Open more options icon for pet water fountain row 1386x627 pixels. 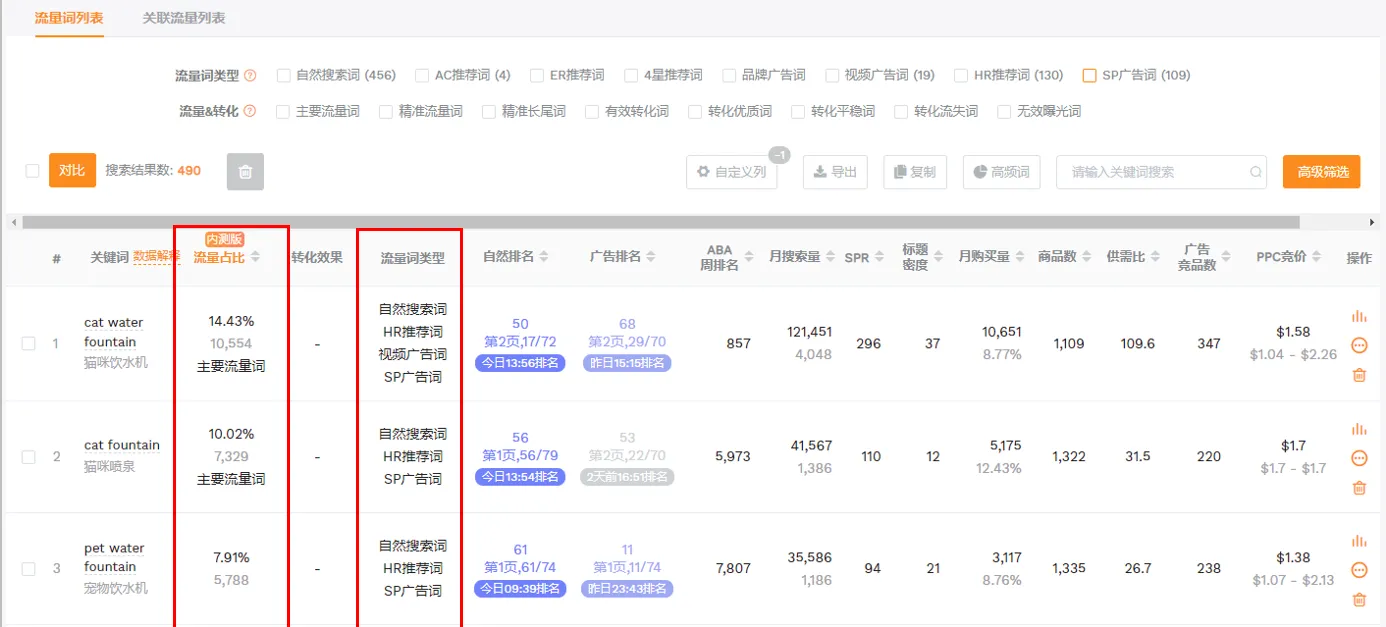pyautogui.click(x=1359, y=570)
